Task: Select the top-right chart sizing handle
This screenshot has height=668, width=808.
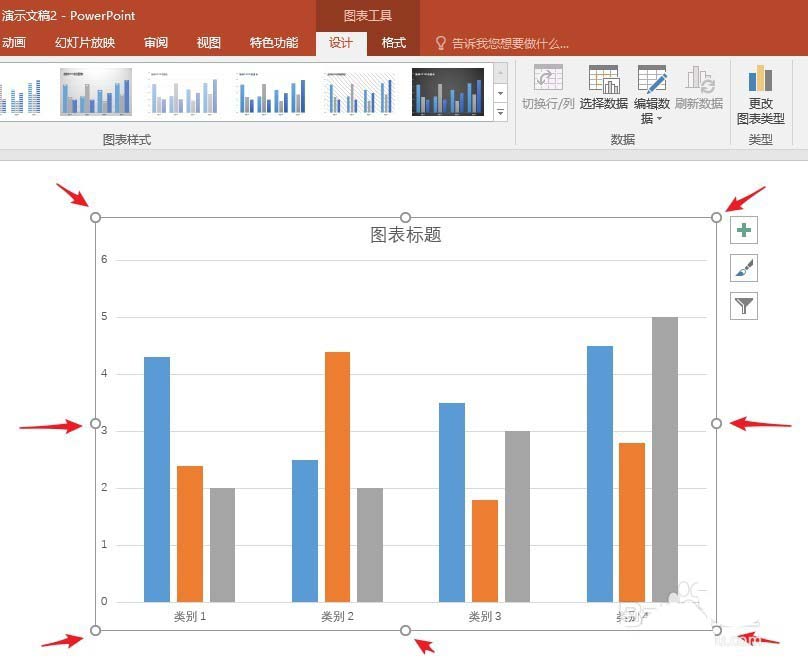Action: coord(716,218)
